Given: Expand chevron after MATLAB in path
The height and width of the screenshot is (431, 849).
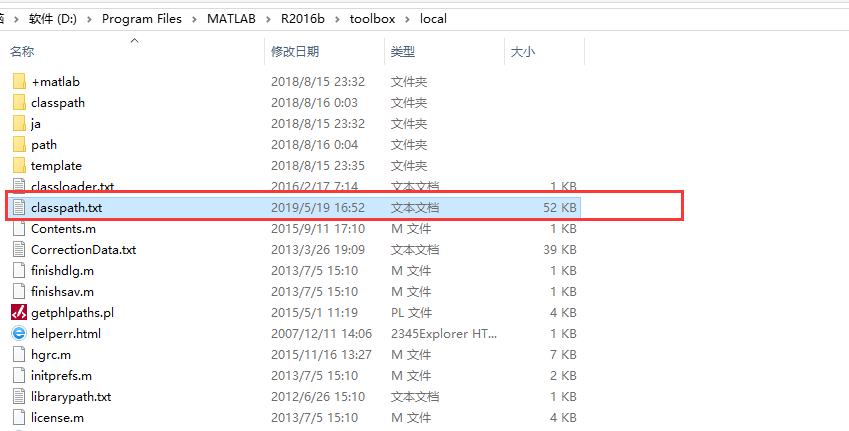Looking at the screenshot, I should (x=268, y=19).
